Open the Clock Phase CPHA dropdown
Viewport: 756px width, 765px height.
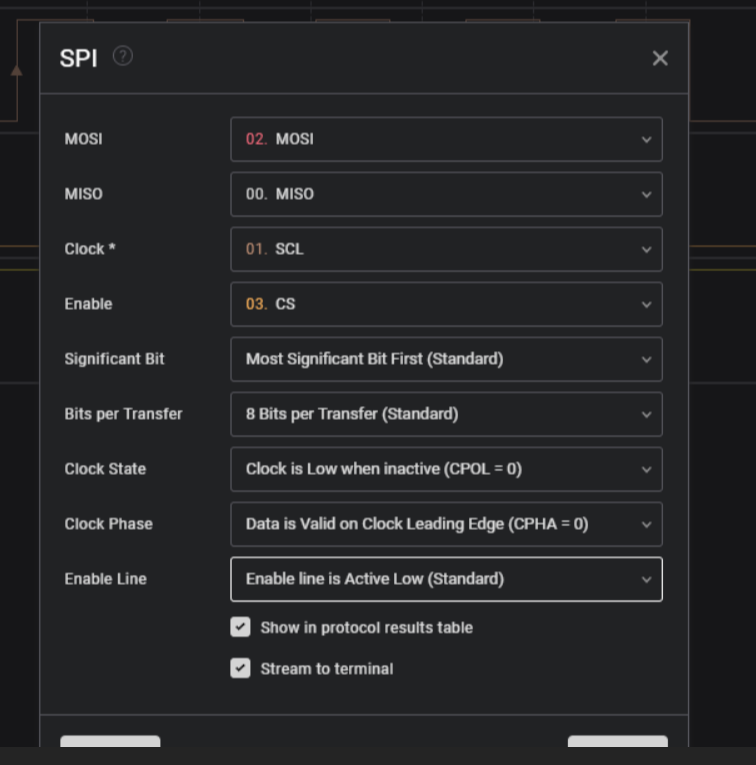pos(446,524)
